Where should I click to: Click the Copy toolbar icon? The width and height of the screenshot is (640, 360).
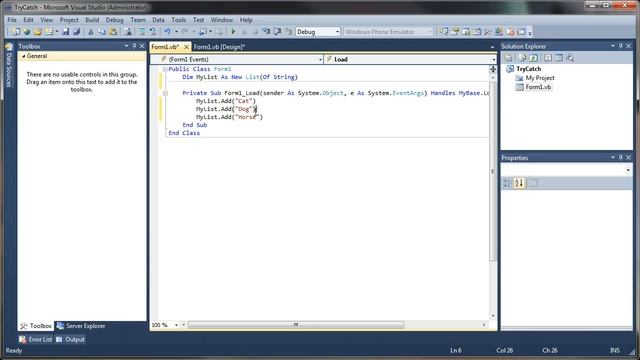pyautogui.click(x=102, y=32)
